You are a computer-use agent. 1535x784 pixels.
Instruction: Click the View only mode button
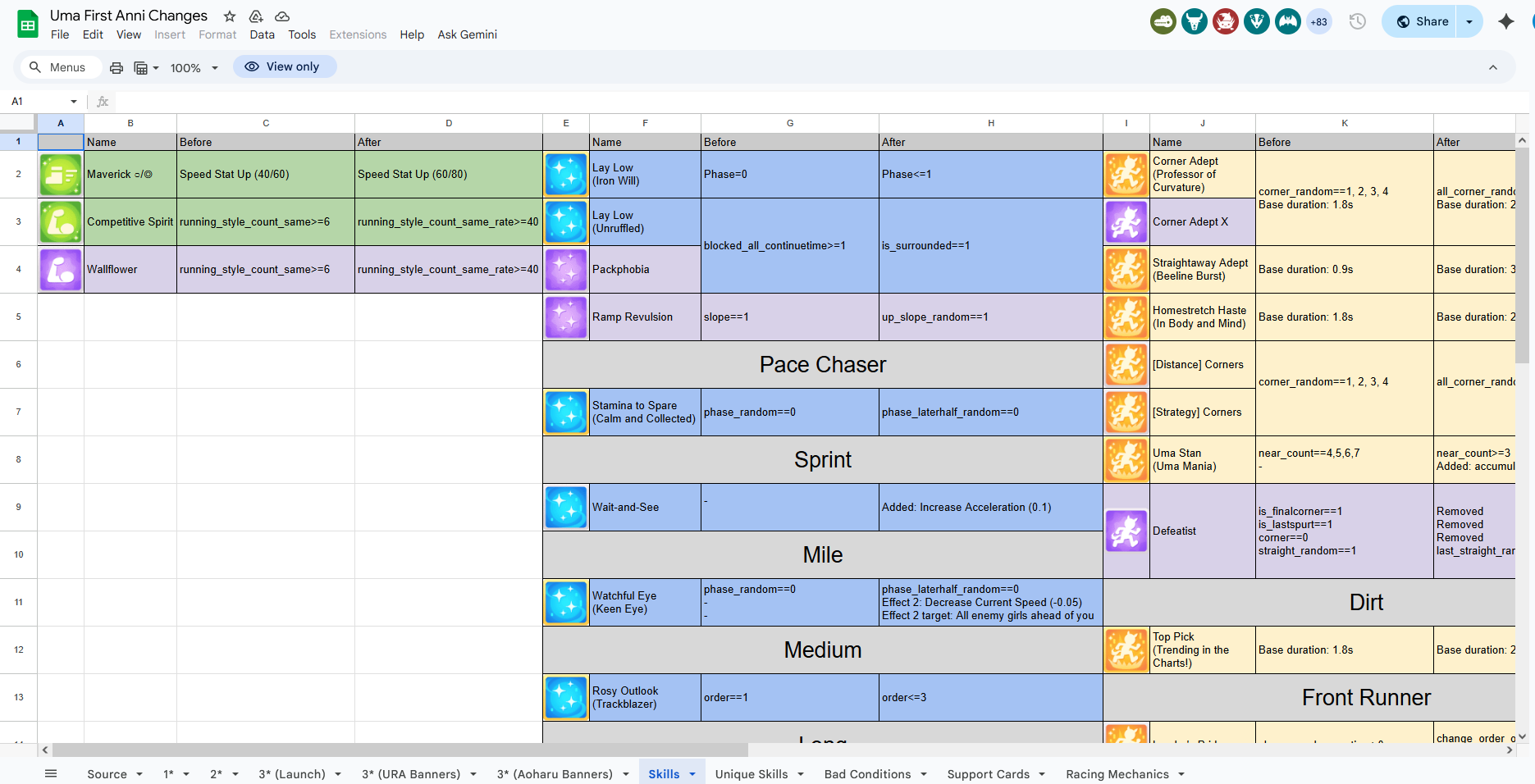tap(285, 66)
